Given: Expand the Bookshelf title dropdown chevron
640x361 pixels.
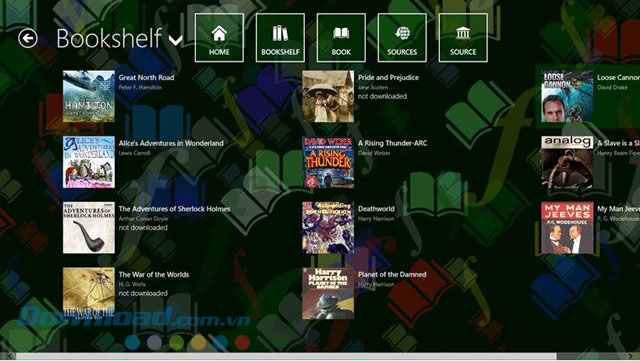Looking at the screenshot, I should point(176,40).
